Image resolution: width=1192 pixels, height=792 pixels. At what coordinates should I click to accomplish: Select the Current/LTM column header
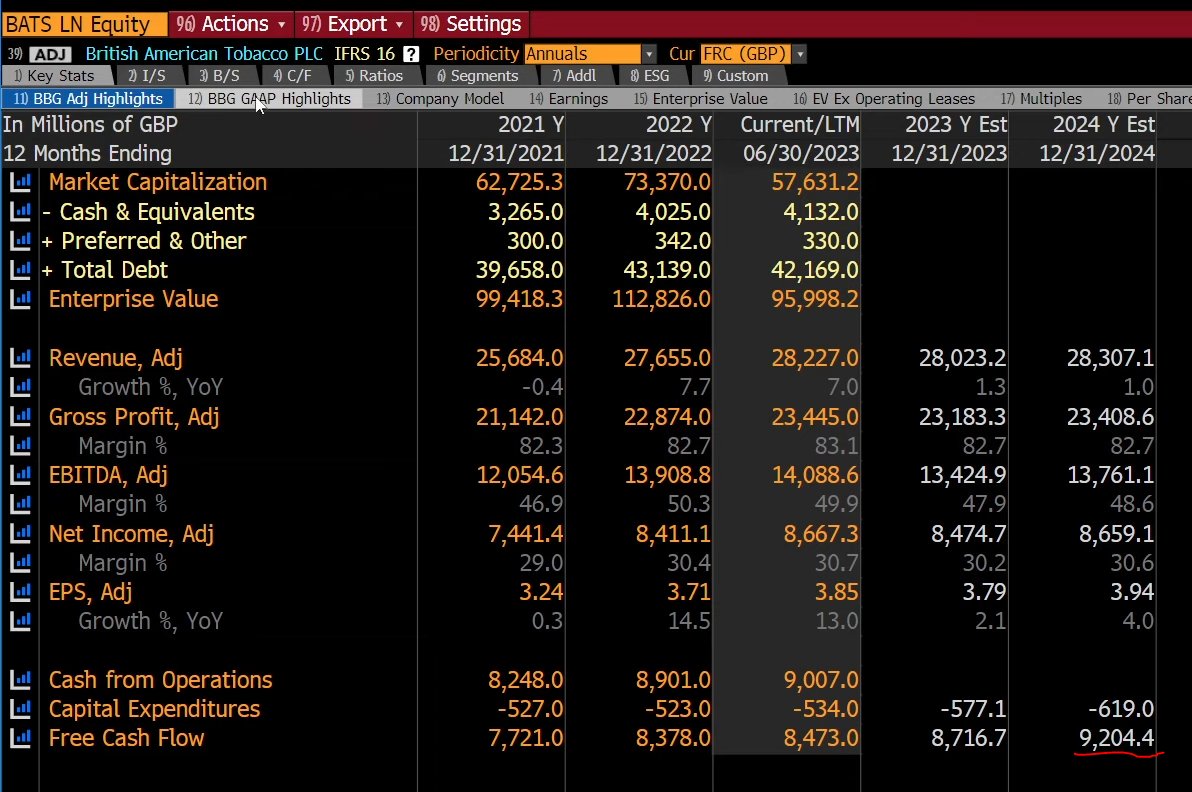tap(800, 125)
